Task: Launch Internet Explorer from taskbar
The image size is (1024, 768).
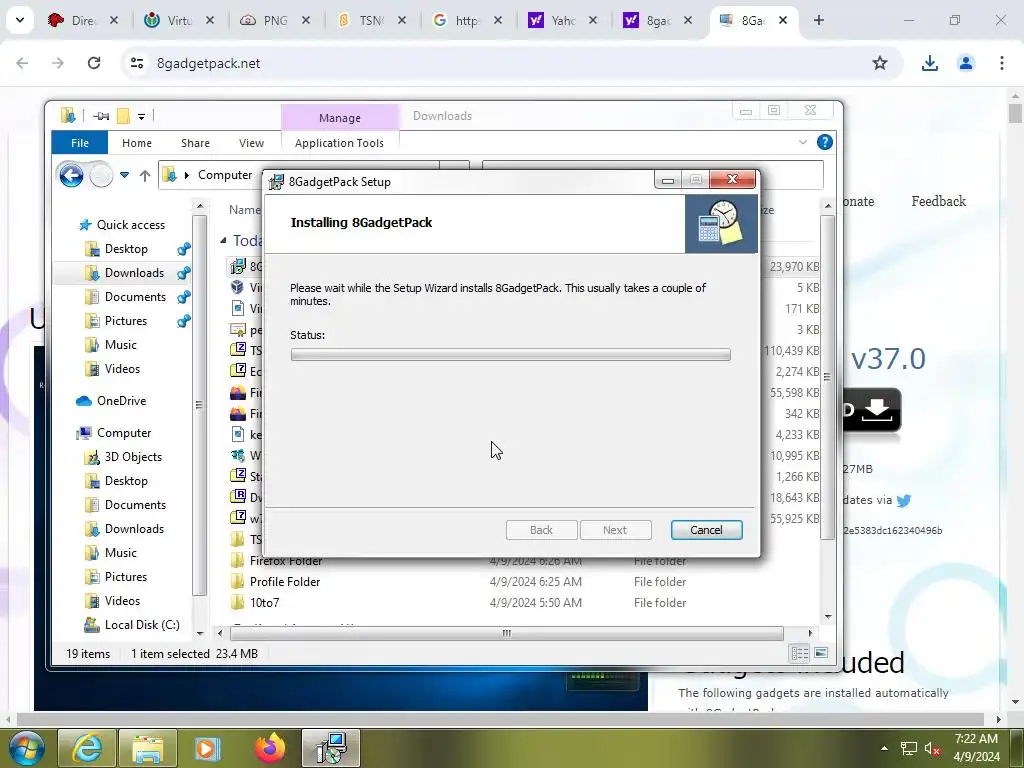Action: (x=87, y=748)
